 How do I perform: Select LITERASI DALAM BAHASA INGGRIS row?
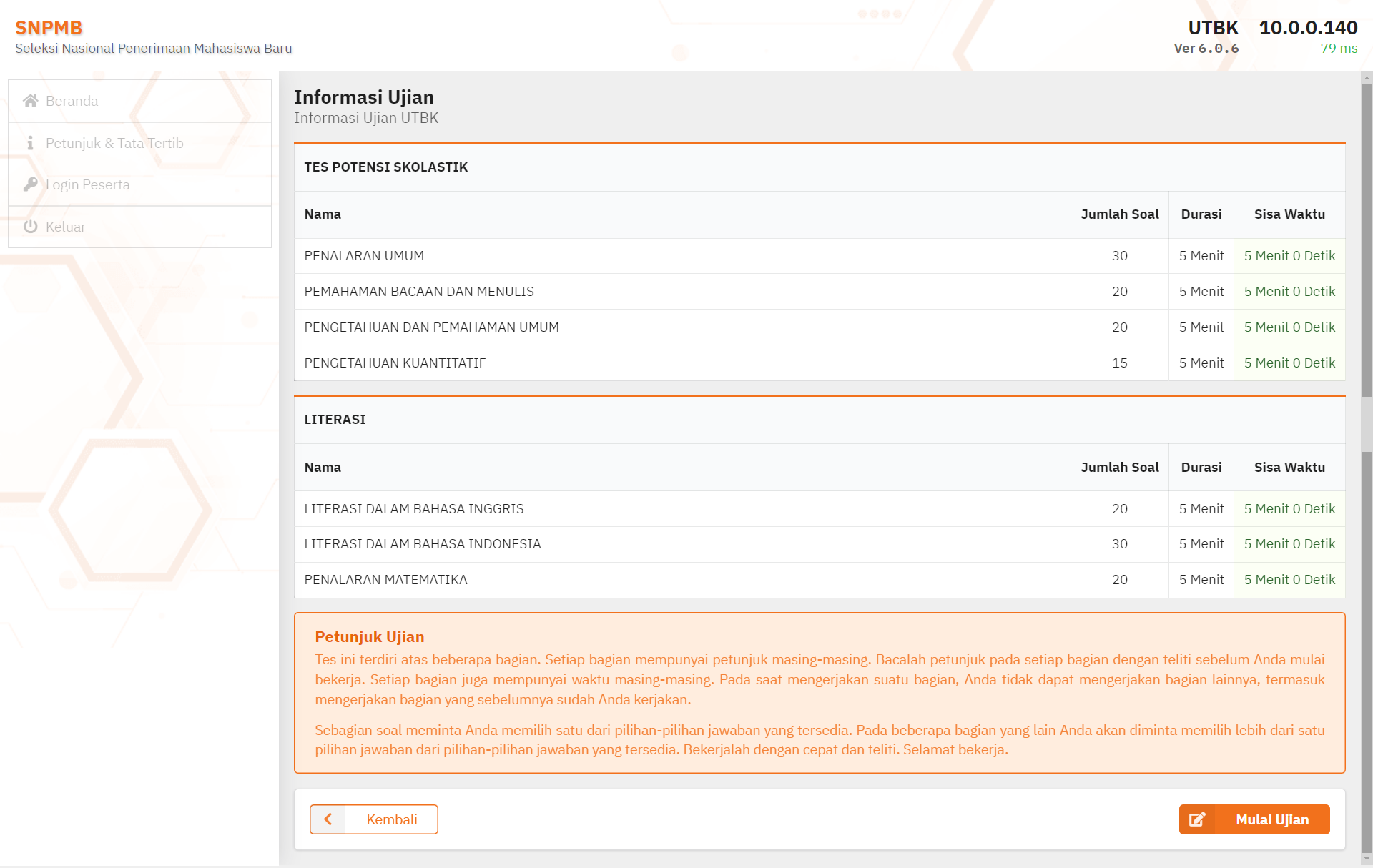[820, 509]
